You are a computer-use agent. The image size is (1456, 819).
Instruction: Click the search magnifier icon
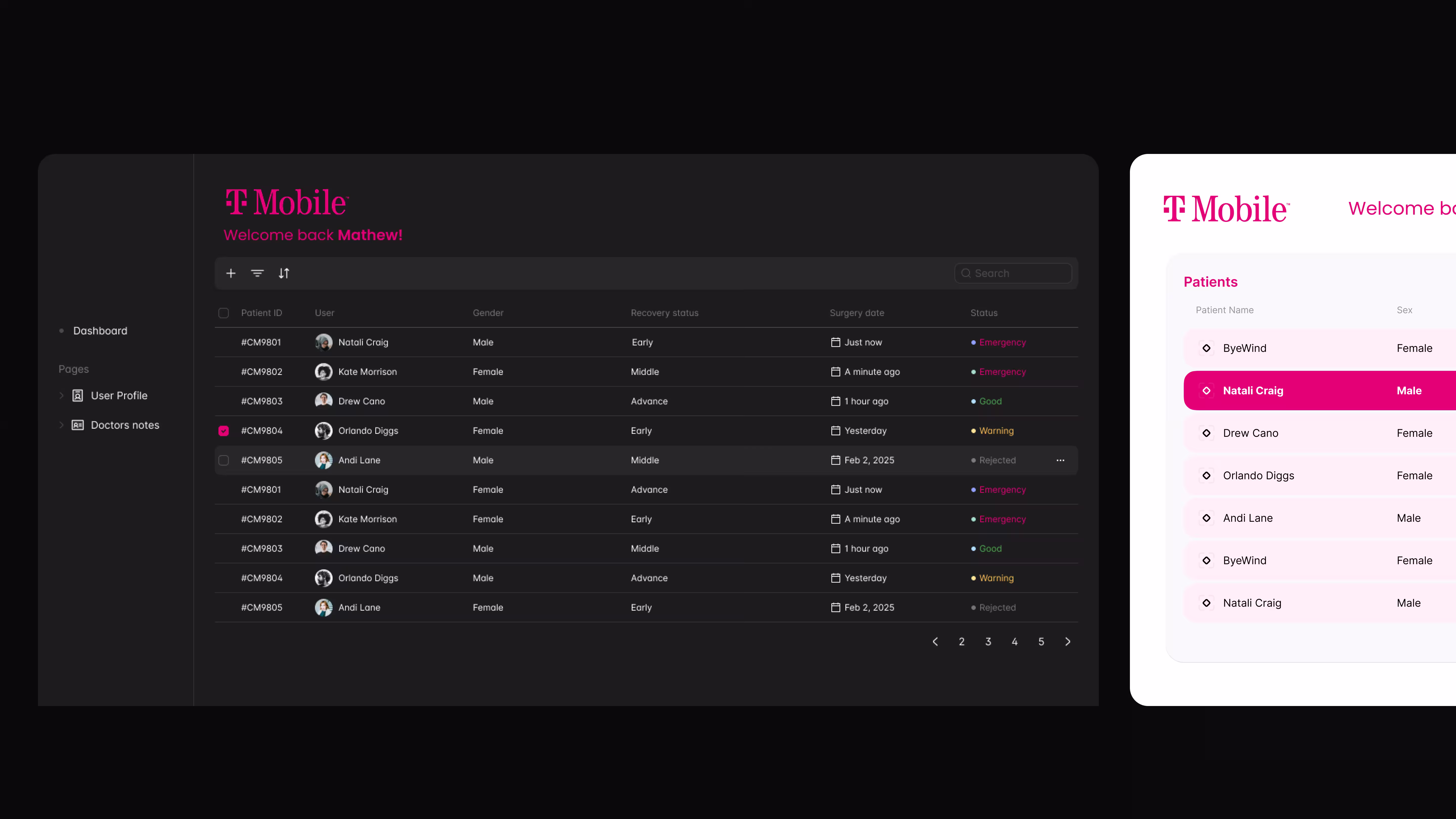point(966,274)
